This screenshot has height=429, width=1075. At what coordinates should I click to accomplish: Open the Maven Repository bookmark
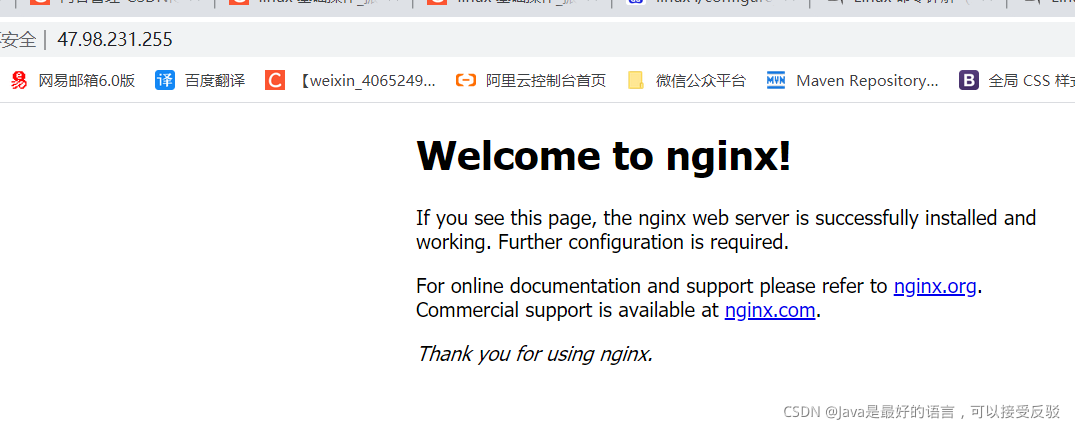852,81
